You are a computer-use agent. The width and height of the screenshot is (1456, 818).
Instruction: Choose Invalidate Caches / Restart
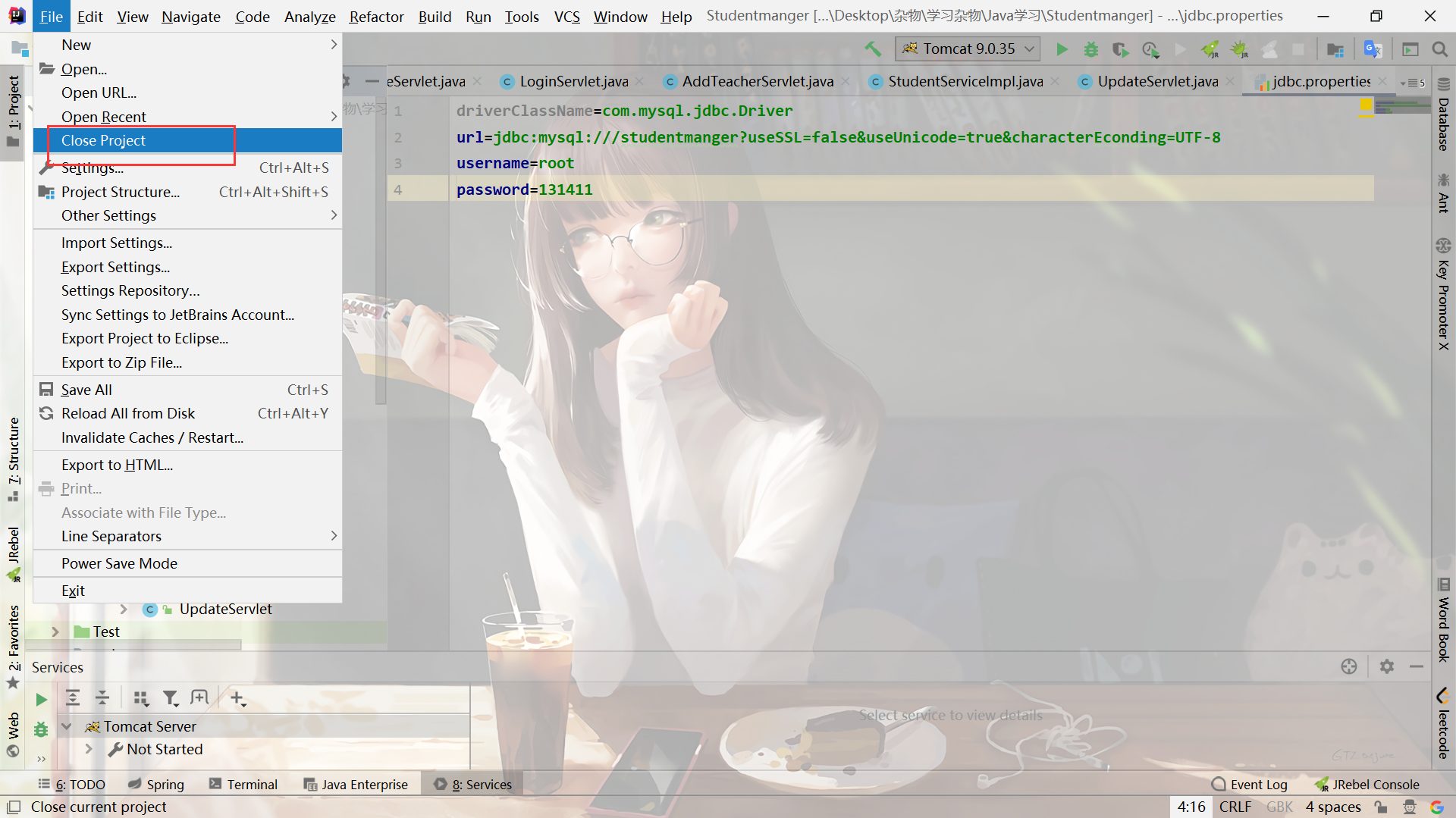187,437
